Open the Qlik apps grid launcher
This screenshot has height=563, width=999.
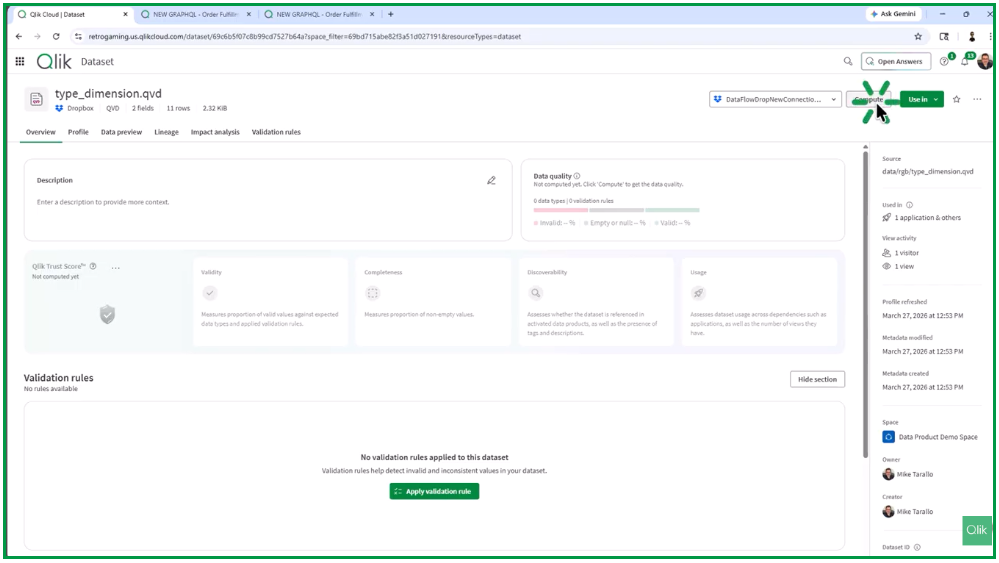coord(20,62)
